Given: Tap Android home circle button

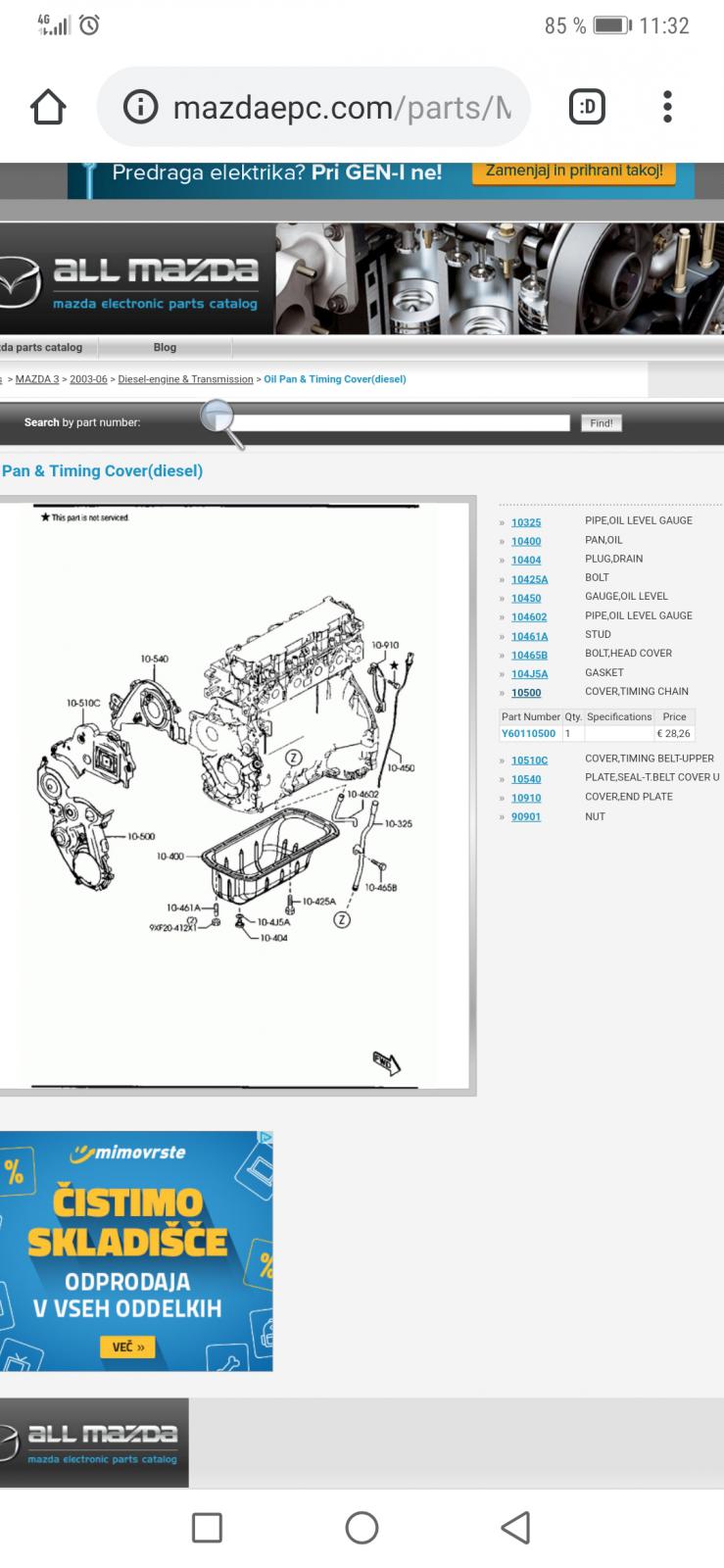Looking at the screenshot, I should pyautogui.click(x=362, y=1527).
